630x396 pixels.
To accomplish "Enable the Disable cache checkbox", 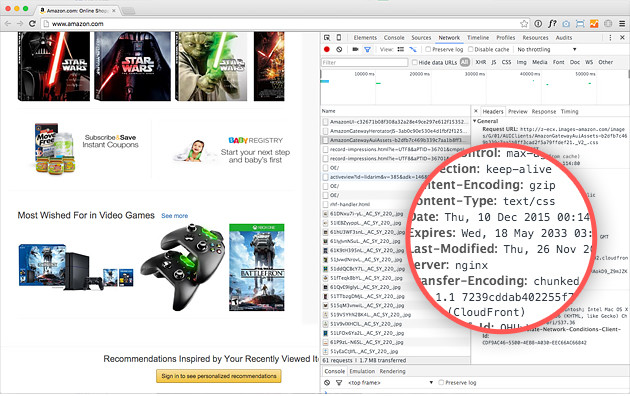I will tap(470, 49).
